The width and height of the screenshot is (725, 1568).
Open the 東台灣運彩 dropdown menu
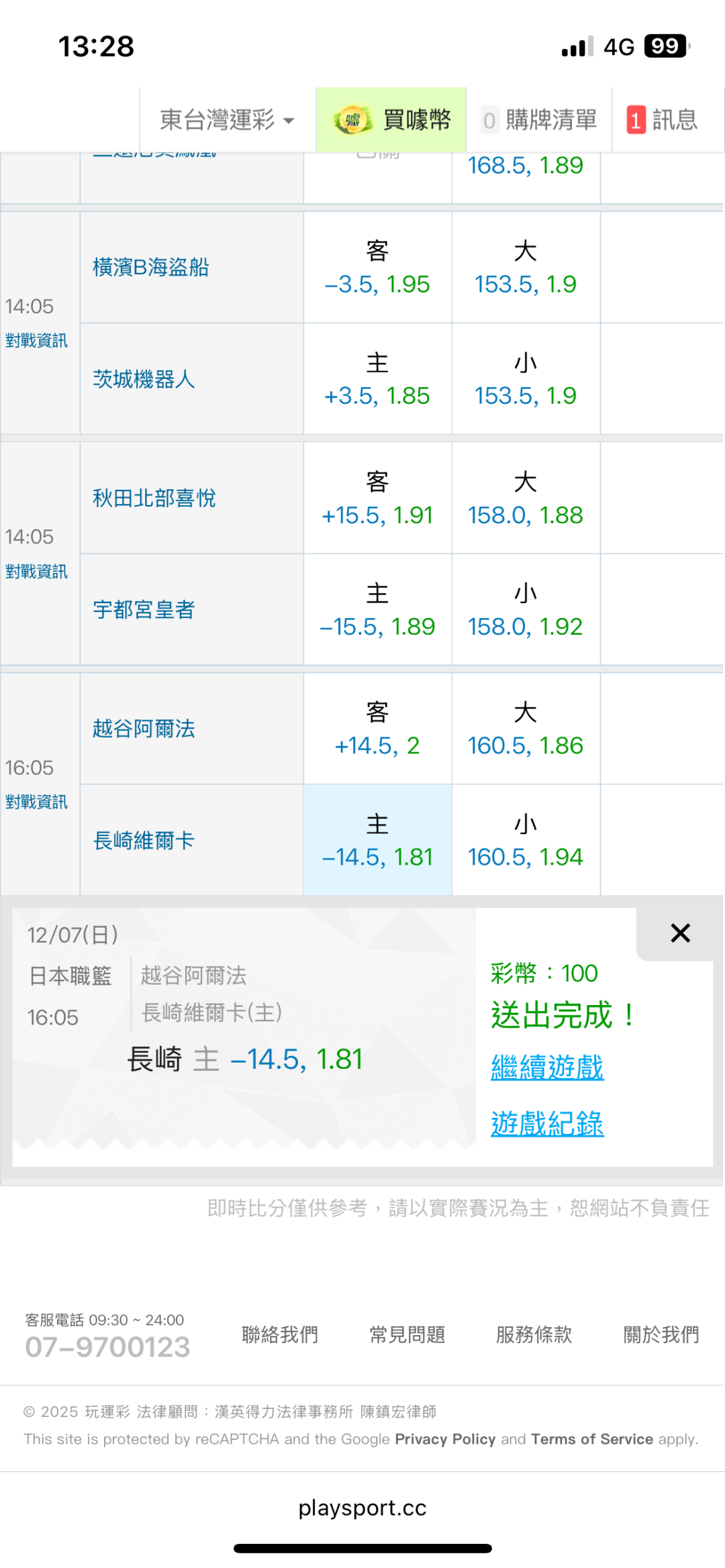[x=227, y=120]
